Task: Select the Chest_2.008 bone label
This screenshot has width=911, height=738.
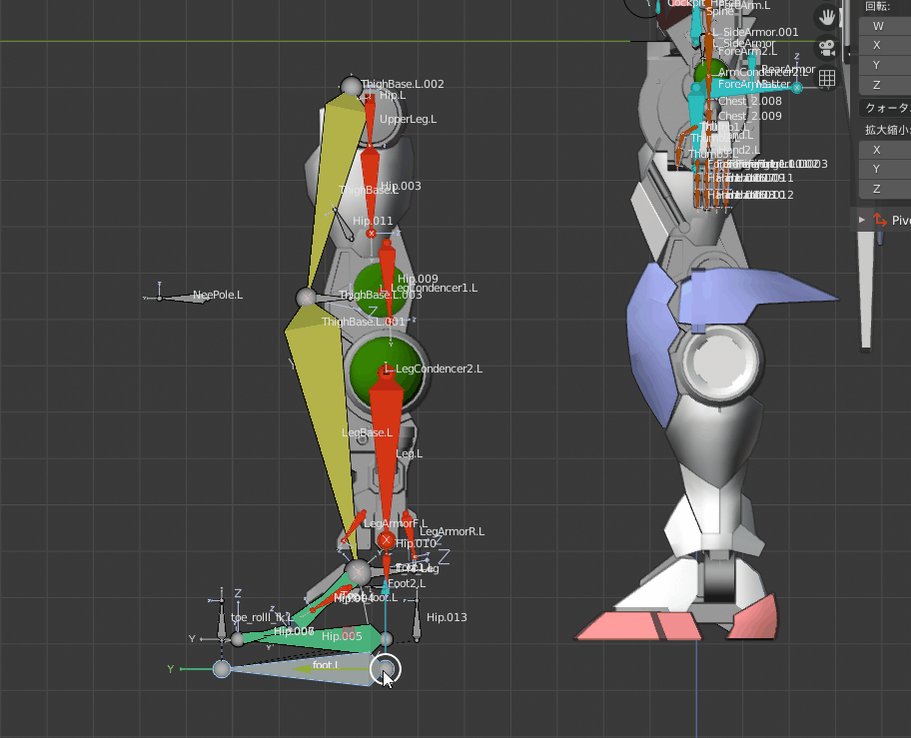Action: click(749, 101)
